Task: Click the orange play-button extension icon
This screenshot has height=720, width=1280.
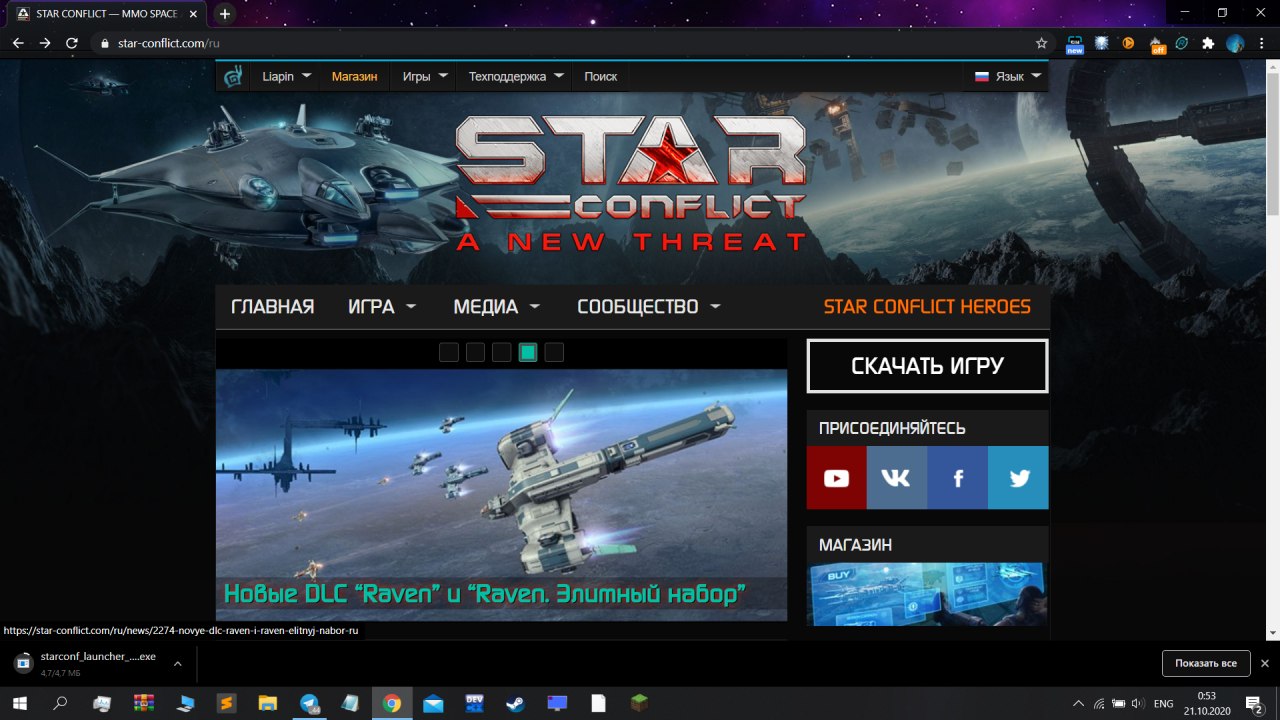Action: coord(1129,43)
